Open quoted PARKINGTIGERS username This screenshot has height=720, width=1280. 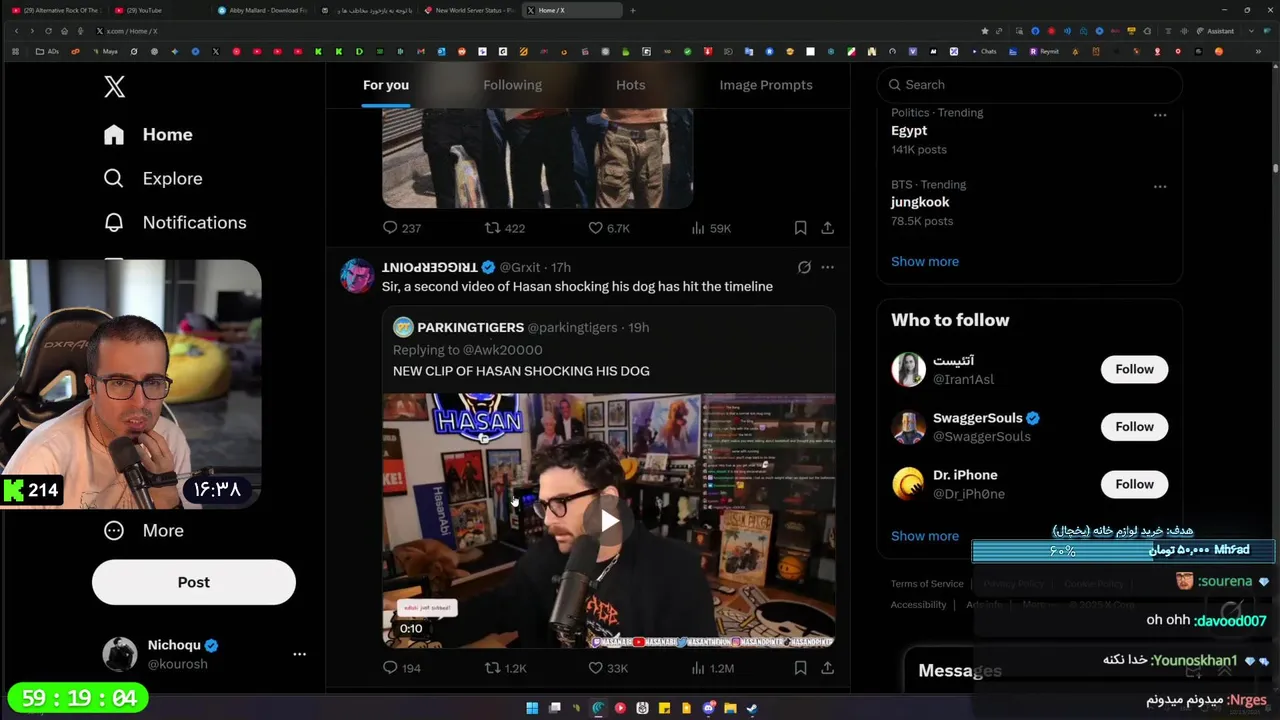pyautogui.click(x=470, y=327)
